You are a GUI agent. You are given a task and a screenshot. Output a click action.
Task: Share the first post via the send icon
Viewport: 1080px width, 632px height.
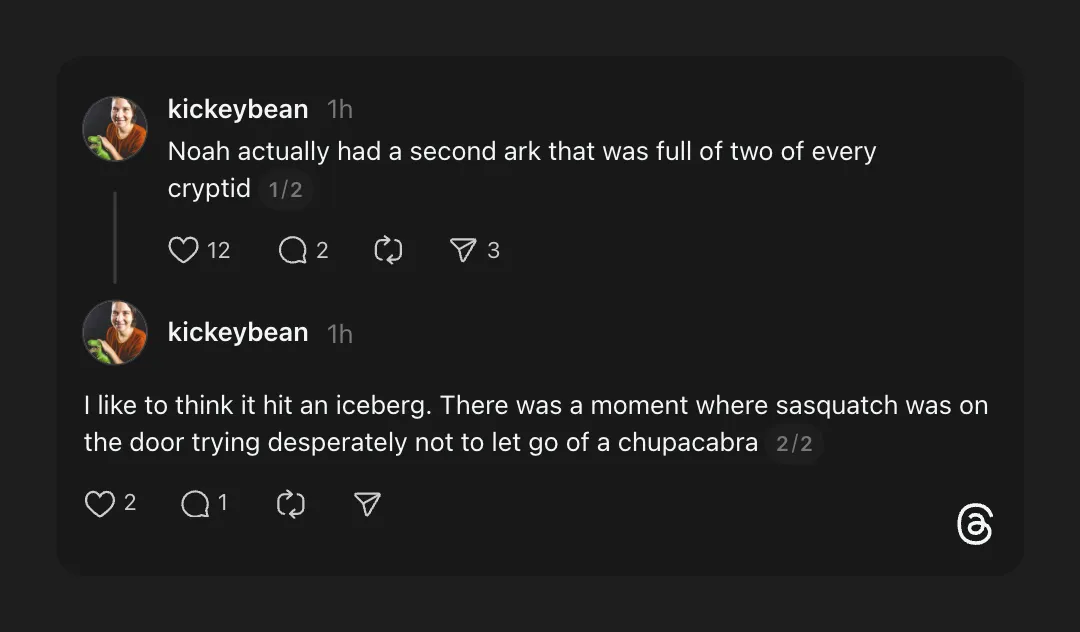(465, 250)
